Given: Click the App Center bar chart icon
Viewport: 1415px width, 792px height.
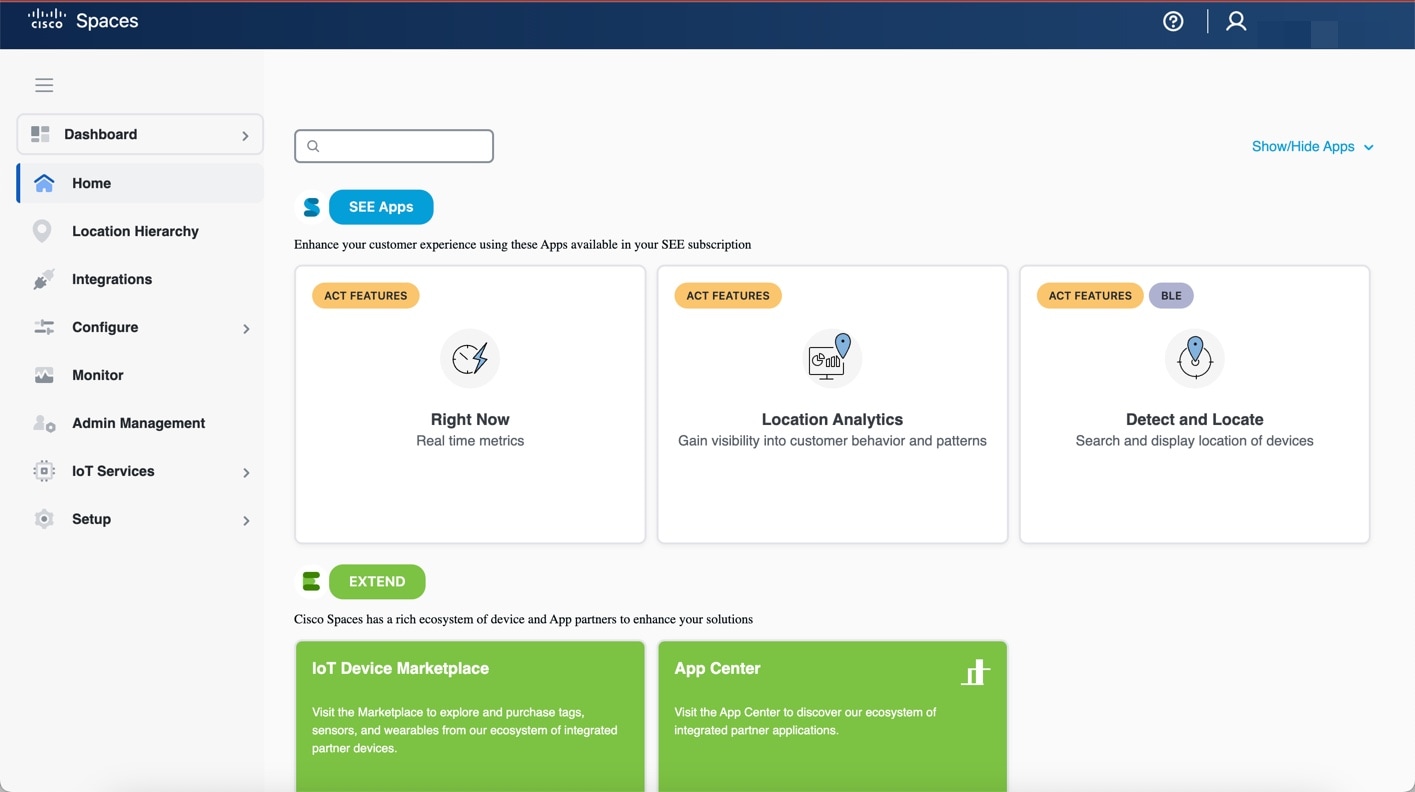Looking at the screenshot, I should 975,672.
